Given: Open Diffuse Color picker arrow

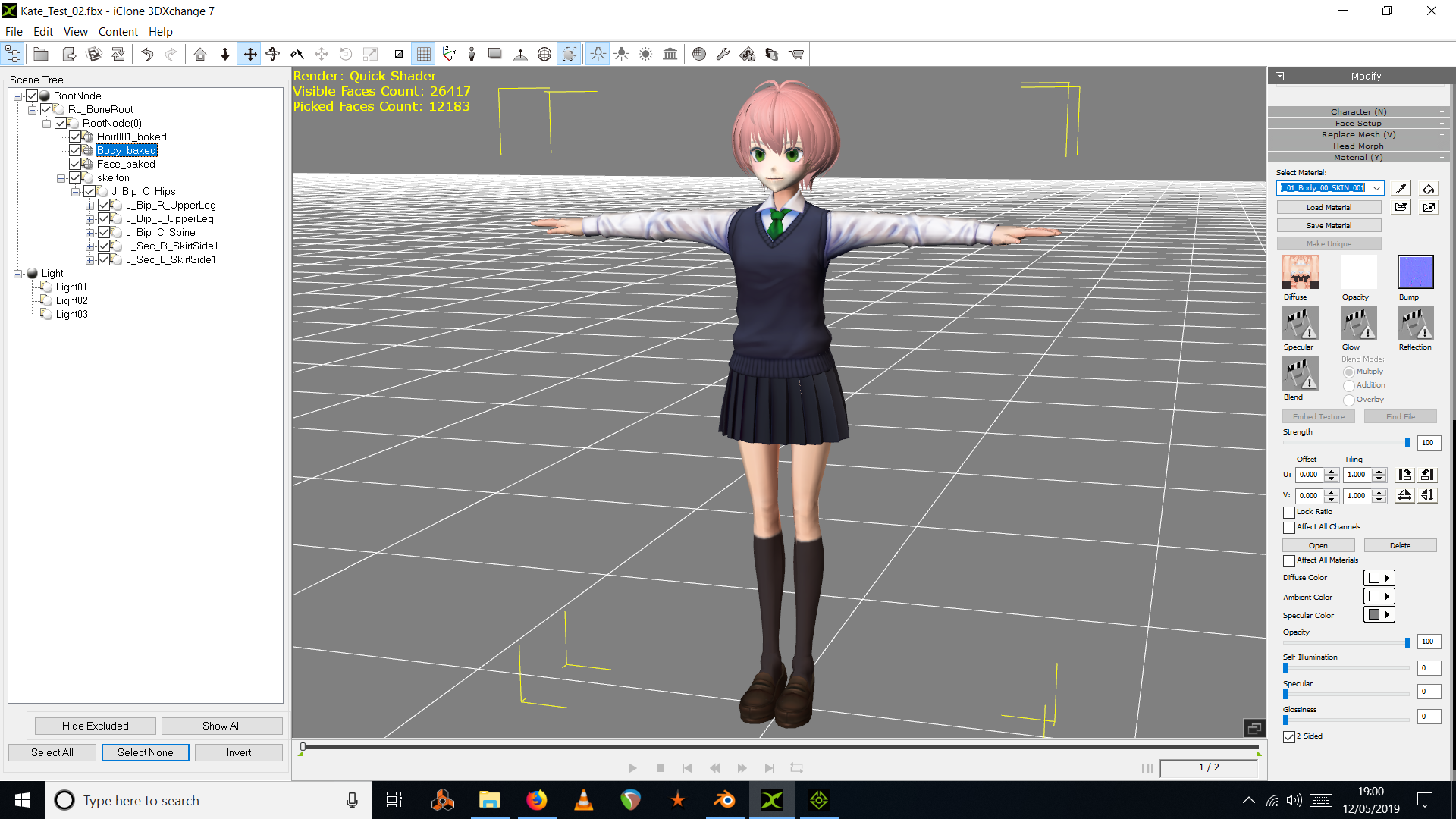Looking at the screenshot, I should [x=1387, y=578].
